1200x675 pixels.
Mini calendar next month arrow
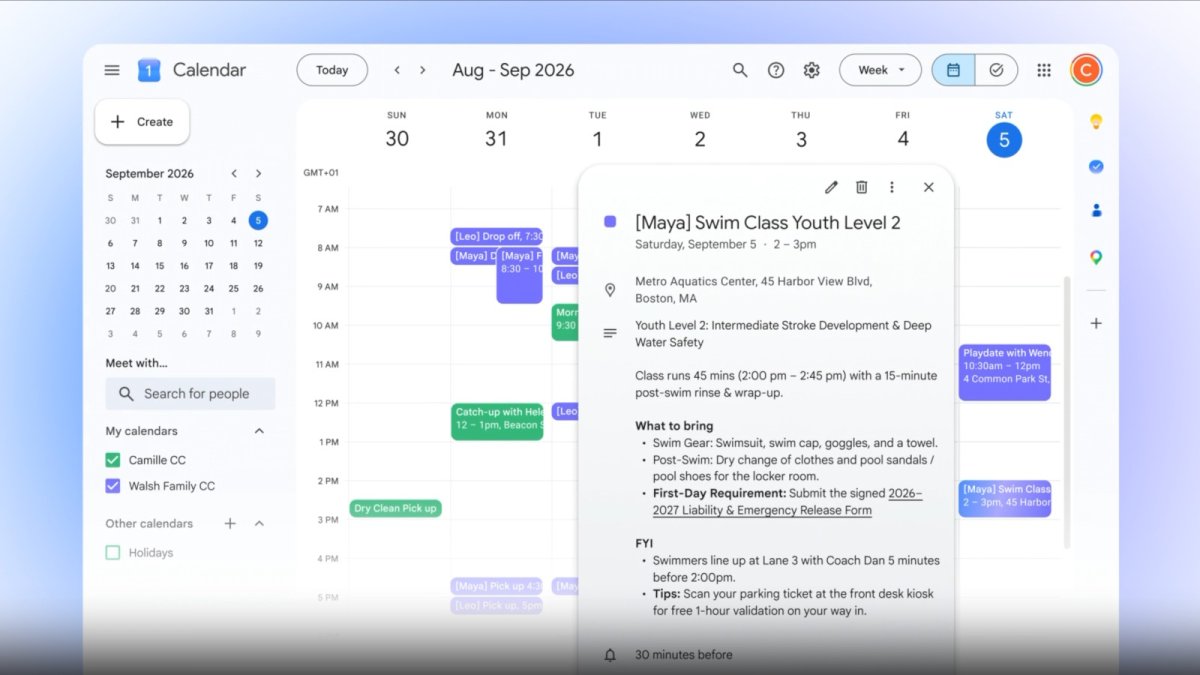[258, 174]
